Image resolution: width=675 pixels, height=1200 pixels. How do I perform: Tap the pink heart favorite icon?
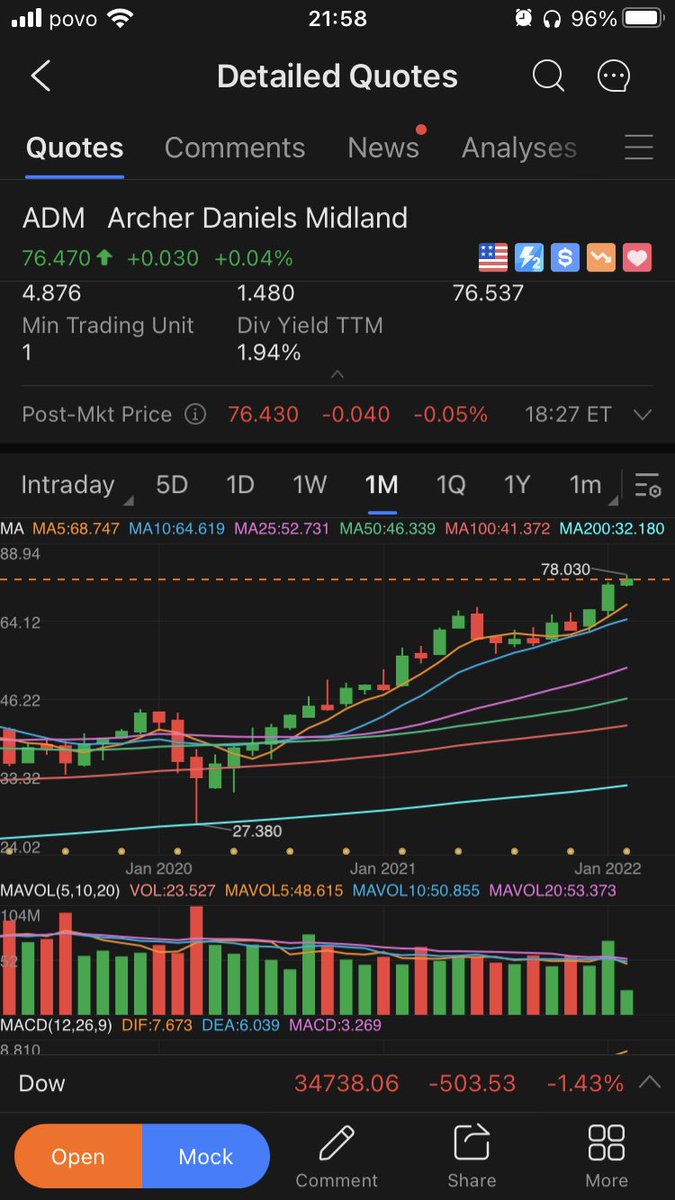(x=637, y=258)
